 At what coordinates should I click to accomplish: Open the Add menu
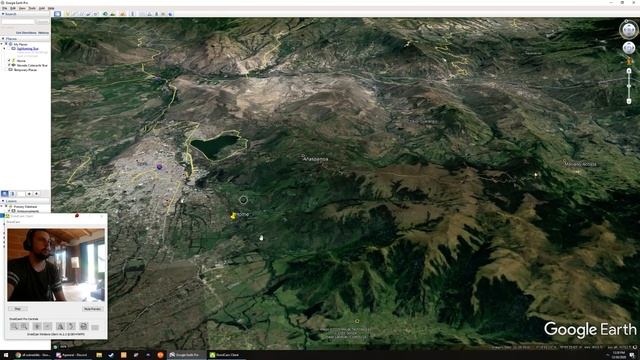pyautogui.click(x=42, y=8)
